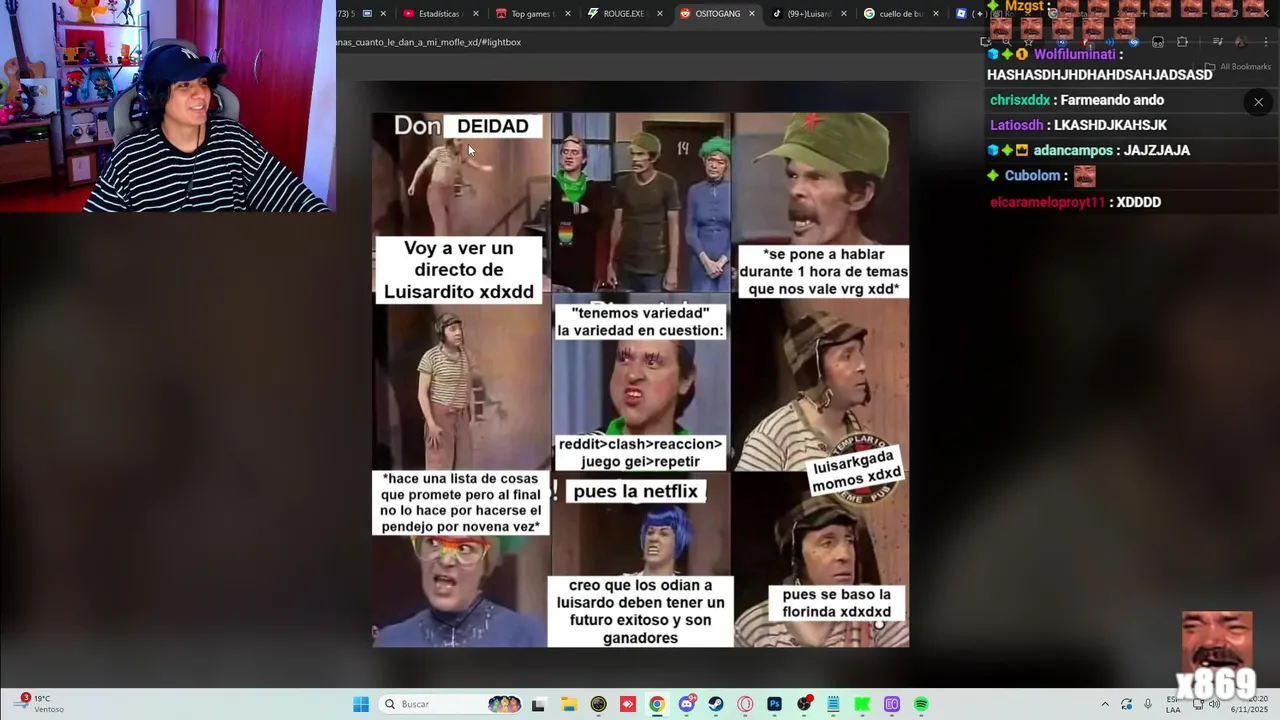
Task: Open All Bookmarks folder
Action: pyautogui.click(x=1238, y=67)
